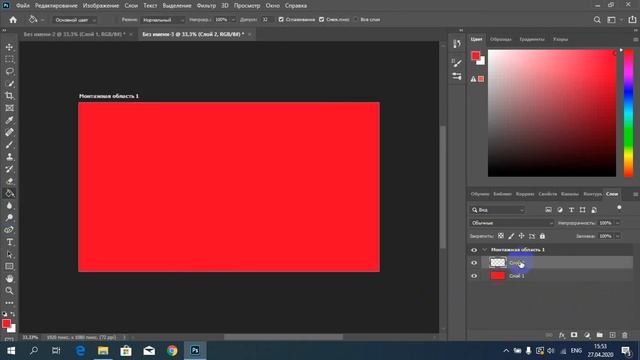
Task: Add a layer mask
Action: tap(574, 335)
